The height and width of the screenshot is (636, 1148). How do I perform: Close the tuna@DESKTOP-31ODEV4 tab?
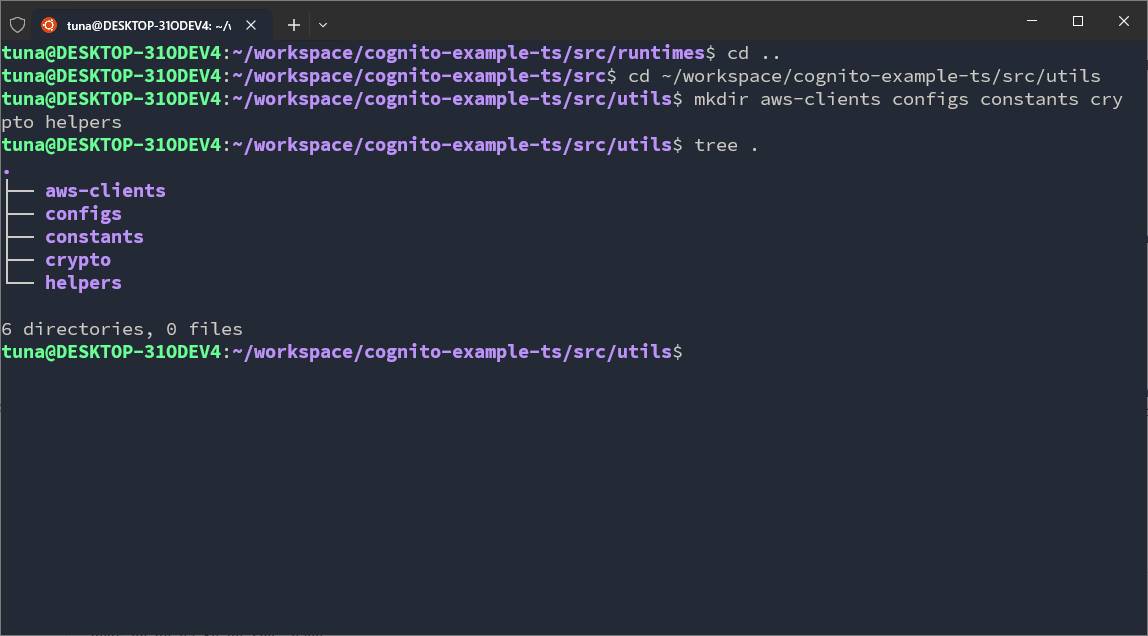click(x=252, y=24)
